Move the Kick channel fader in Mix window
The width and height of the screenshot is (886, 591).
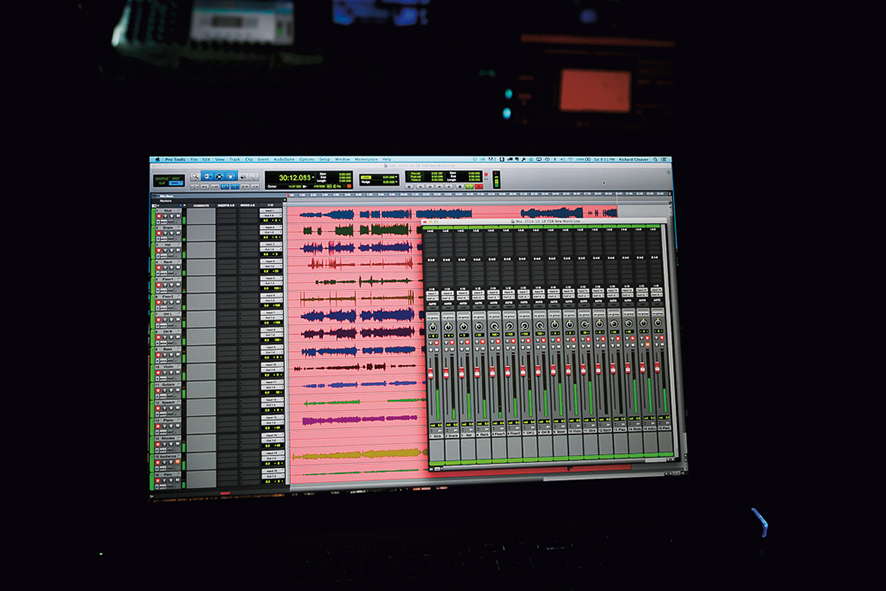[431, 373]
